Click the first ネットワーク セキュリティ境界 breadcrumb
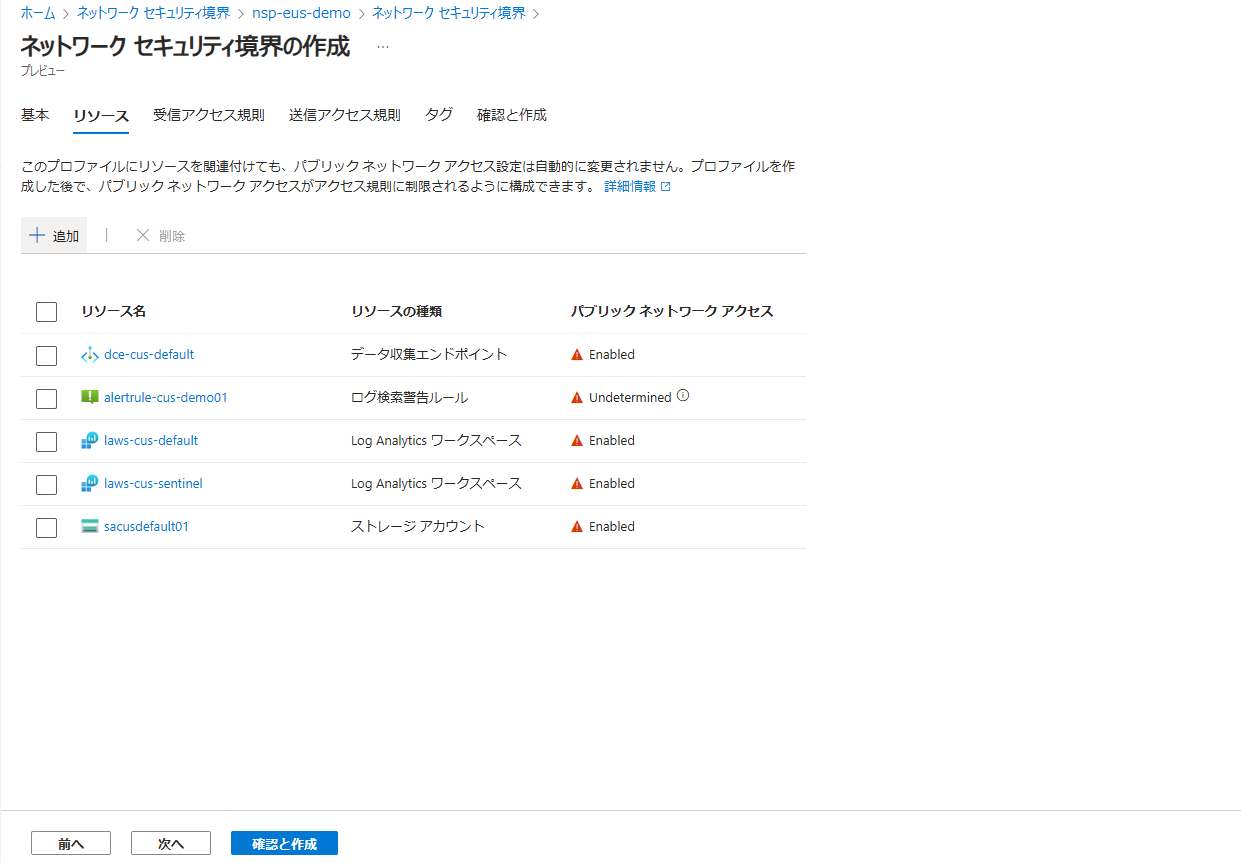This screenshot has height=863, width=1241. coord(153,14)
